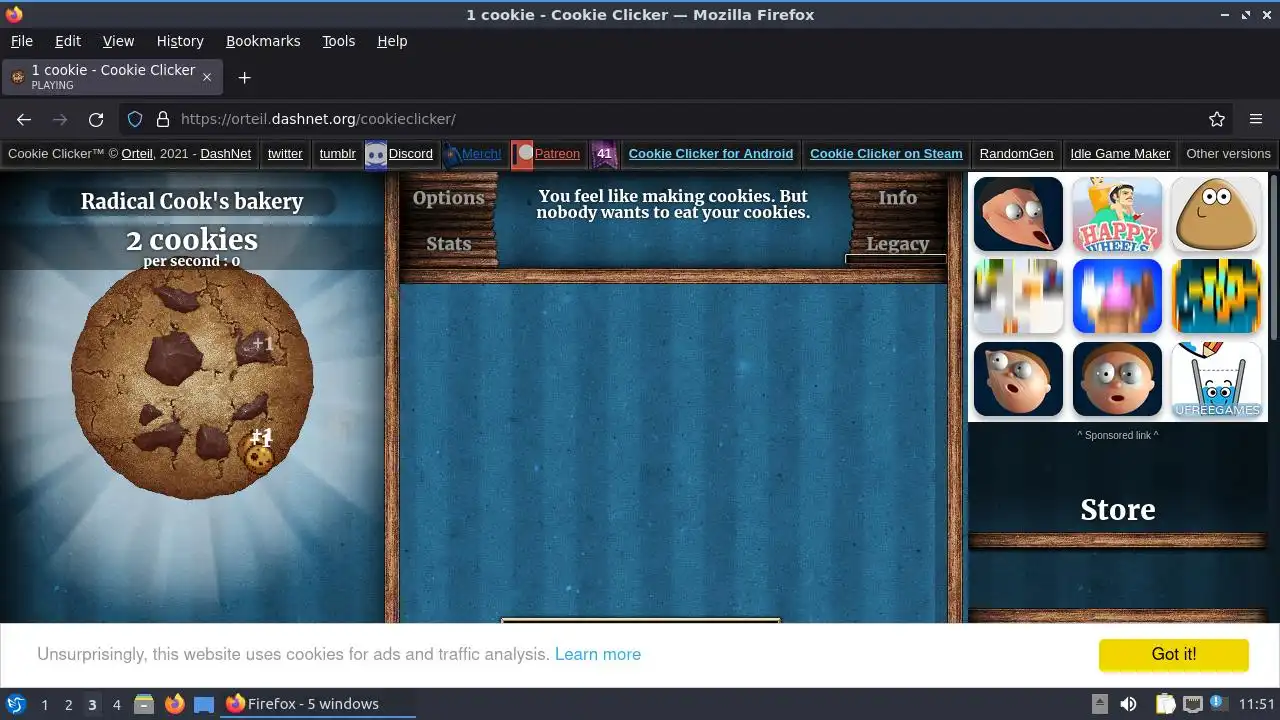Open the Firefox hamburger menu
The height and width of the screenshot is (720, 1280).
coord(1256,119)
